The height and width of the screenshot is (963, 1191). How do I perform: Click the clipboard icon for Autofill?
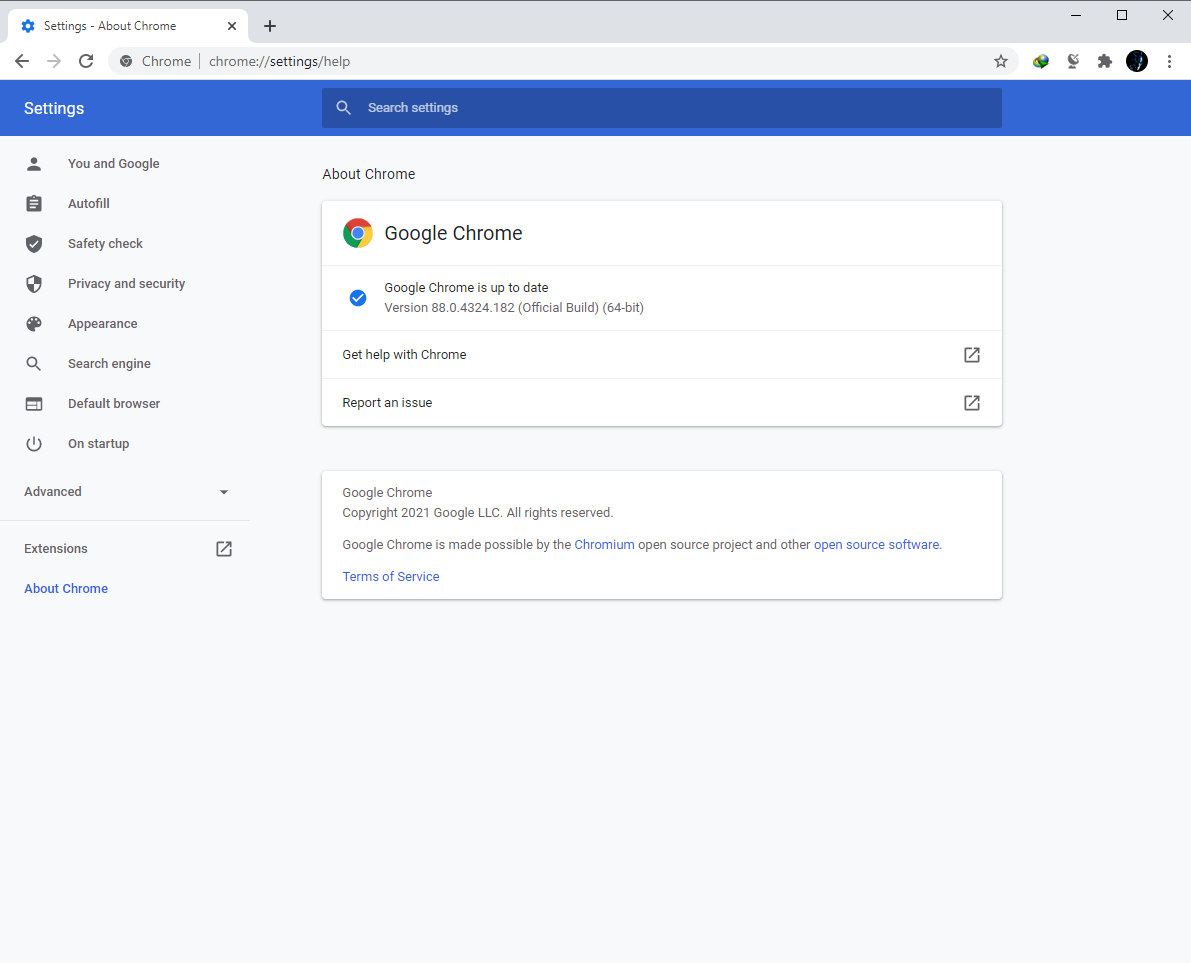[x=34, y=204]
